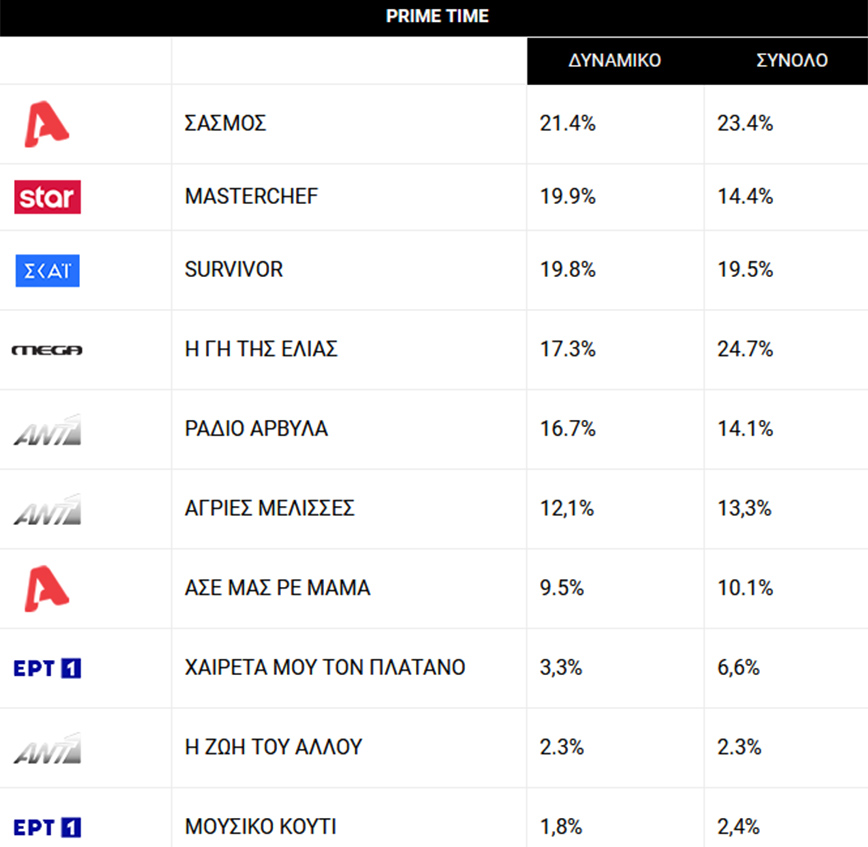This screenshot has width=868, height=847.
Task: Click the Mega channel logo
Action: [47, 350]
